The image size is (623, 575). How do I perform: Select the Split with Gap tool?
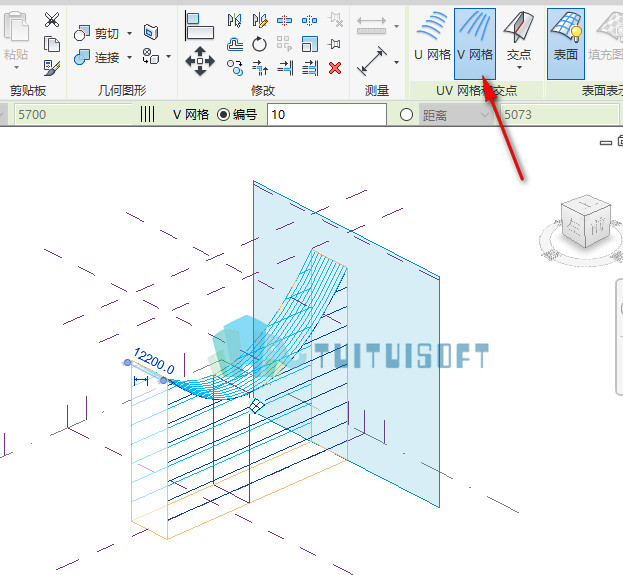pyautogui.click(x=310, y=20)
